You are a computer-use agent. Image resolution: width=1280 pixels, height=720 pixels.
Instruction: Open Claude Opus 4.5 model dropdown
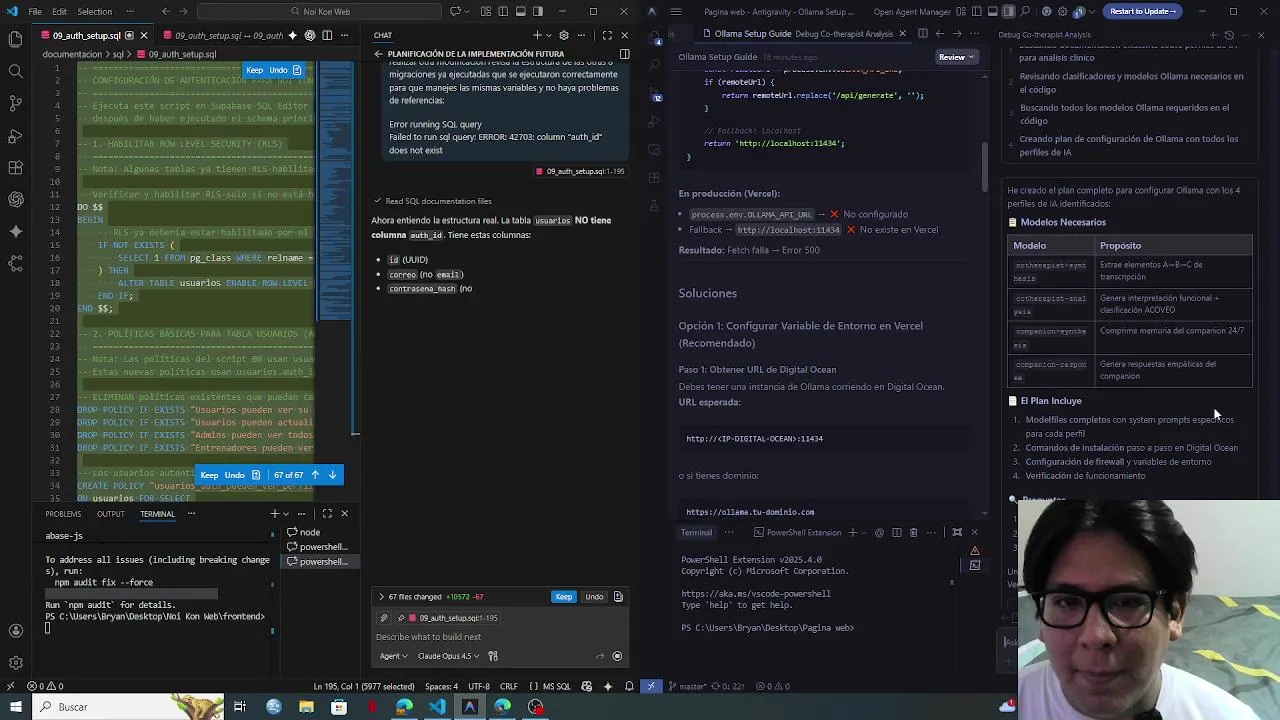(448, 656)
